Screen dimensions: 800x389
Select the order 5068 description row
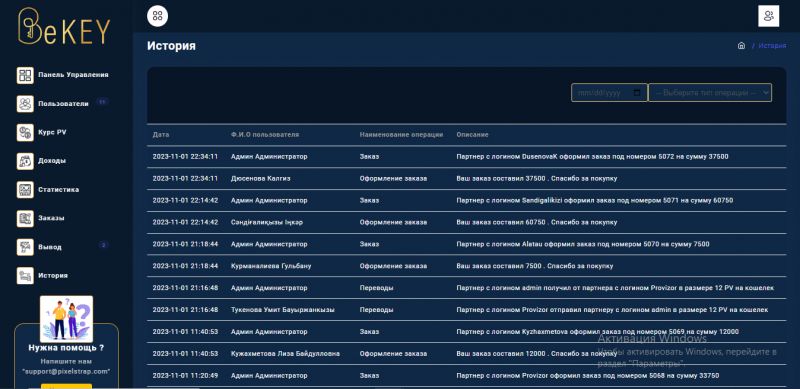[x=588, y=376]
